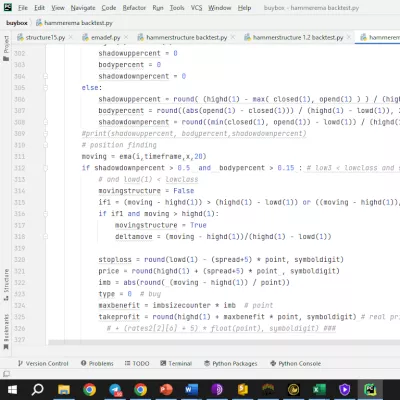Open PowerPoint from the taskbar
This screenshot has width=400, height=400.
point(166,389)
